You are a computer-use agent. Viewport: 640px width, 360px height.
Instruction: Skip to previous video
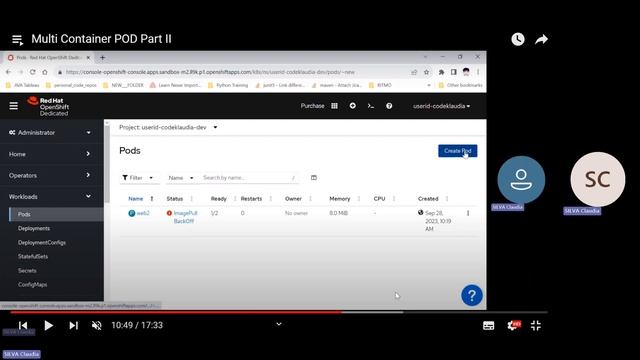[23, 325]
